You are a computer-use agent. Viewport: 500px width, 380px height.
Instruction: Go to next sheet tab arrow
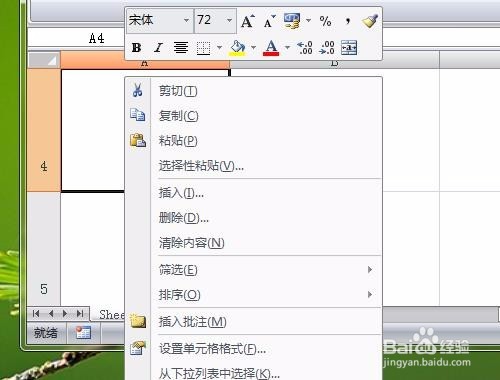tap(65, 314)
